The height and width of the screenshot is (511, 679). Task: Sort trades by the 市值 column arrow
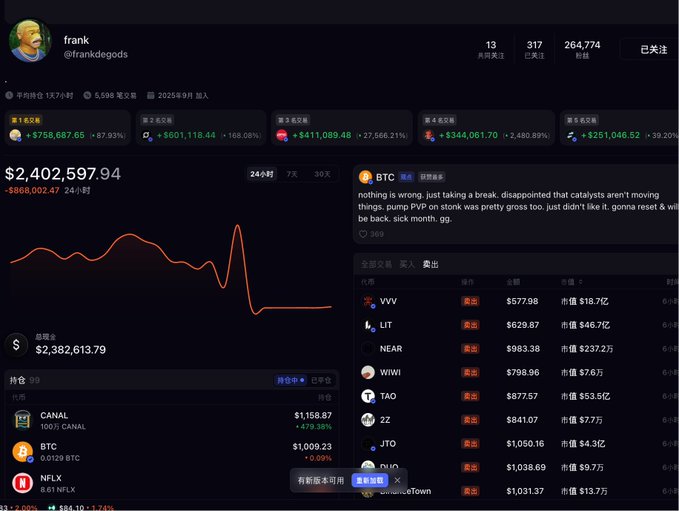click(x=580, y=282)
